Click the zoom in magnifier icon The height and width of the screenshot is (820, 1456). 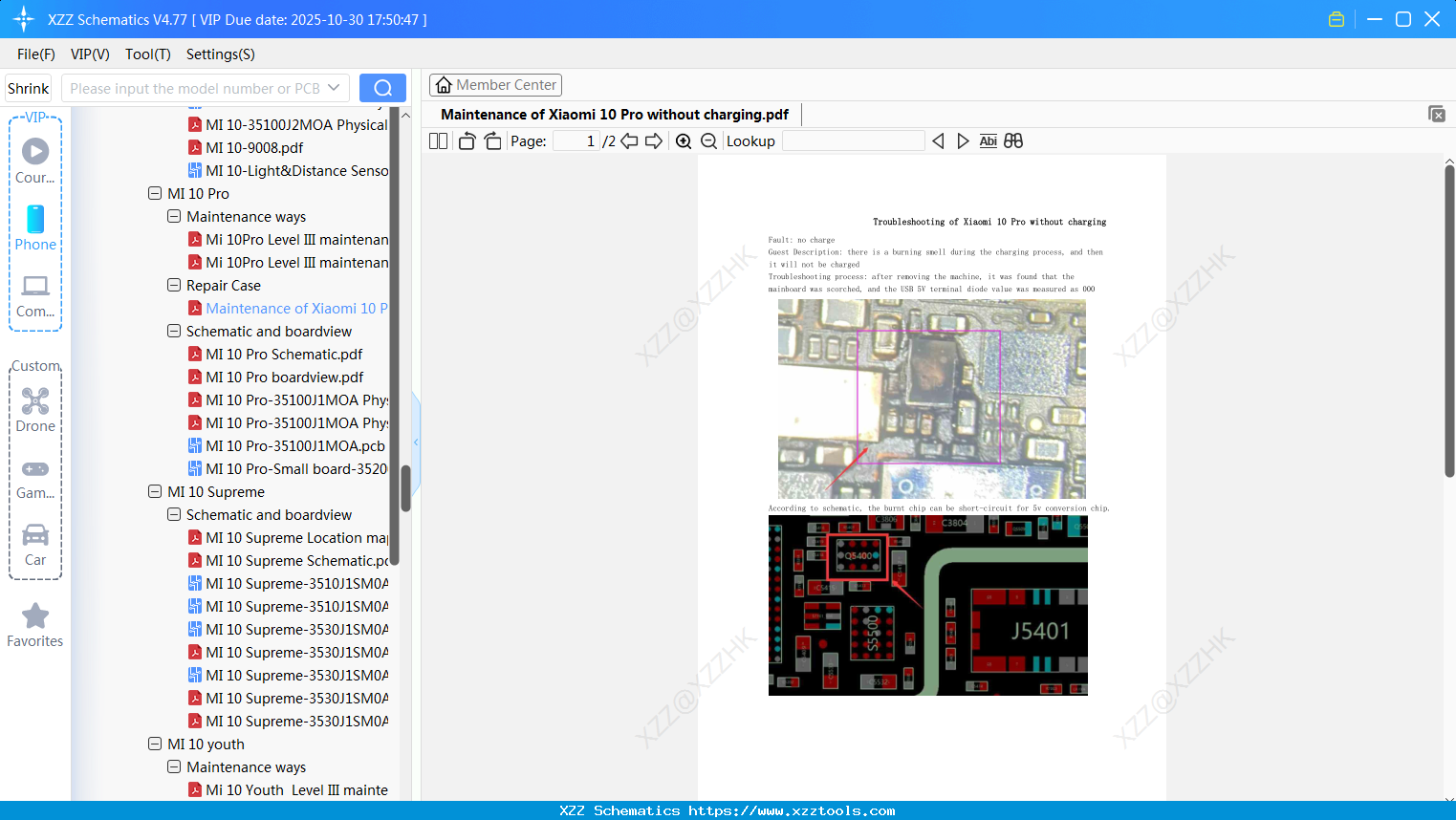tap(684, 141)
